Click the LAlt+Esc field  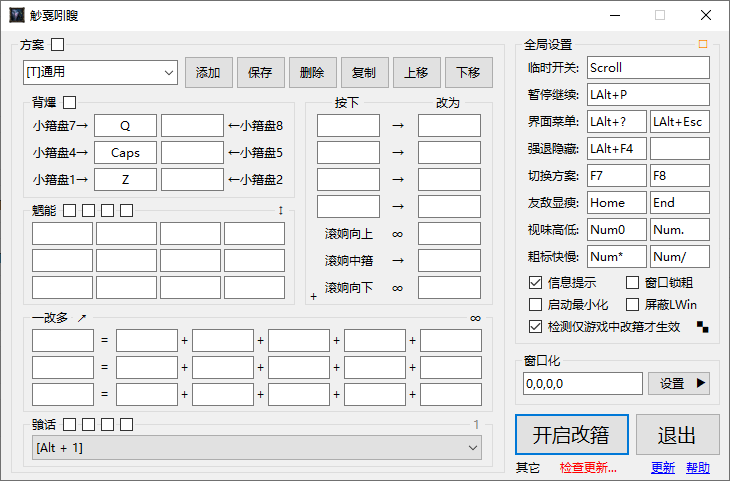[680, 122]
